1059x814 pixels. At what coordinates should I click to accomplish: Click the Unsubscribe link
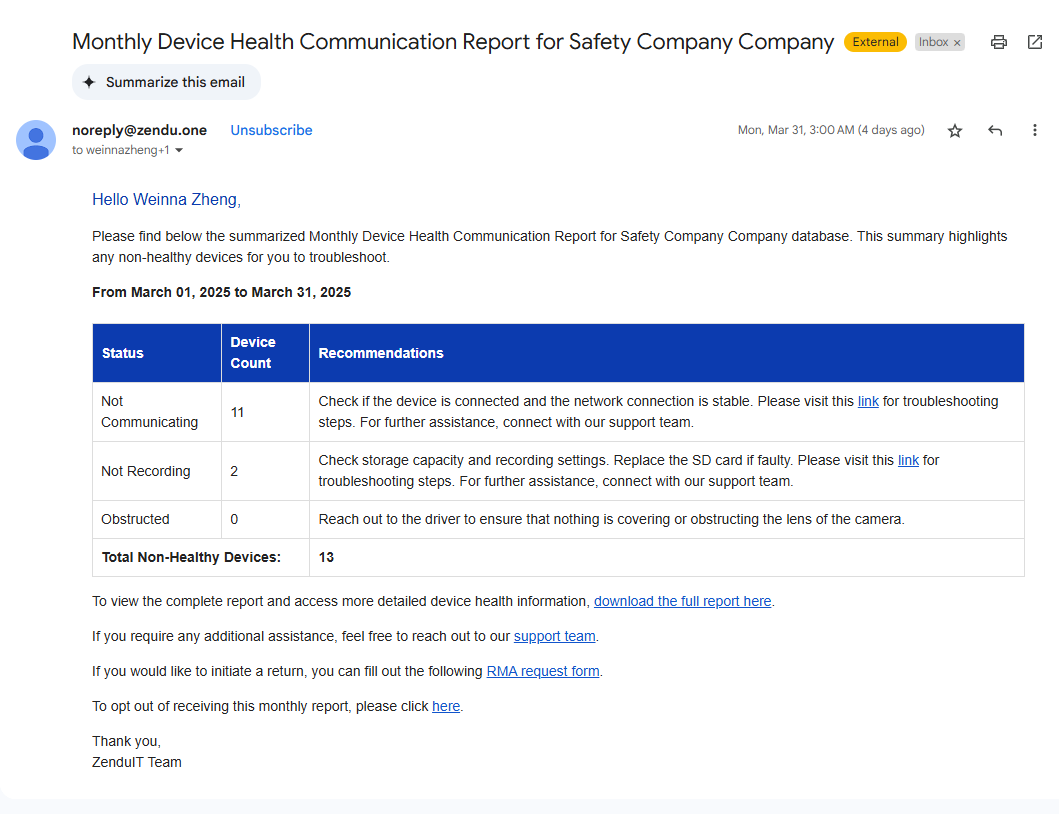click(x=271, y=130)
